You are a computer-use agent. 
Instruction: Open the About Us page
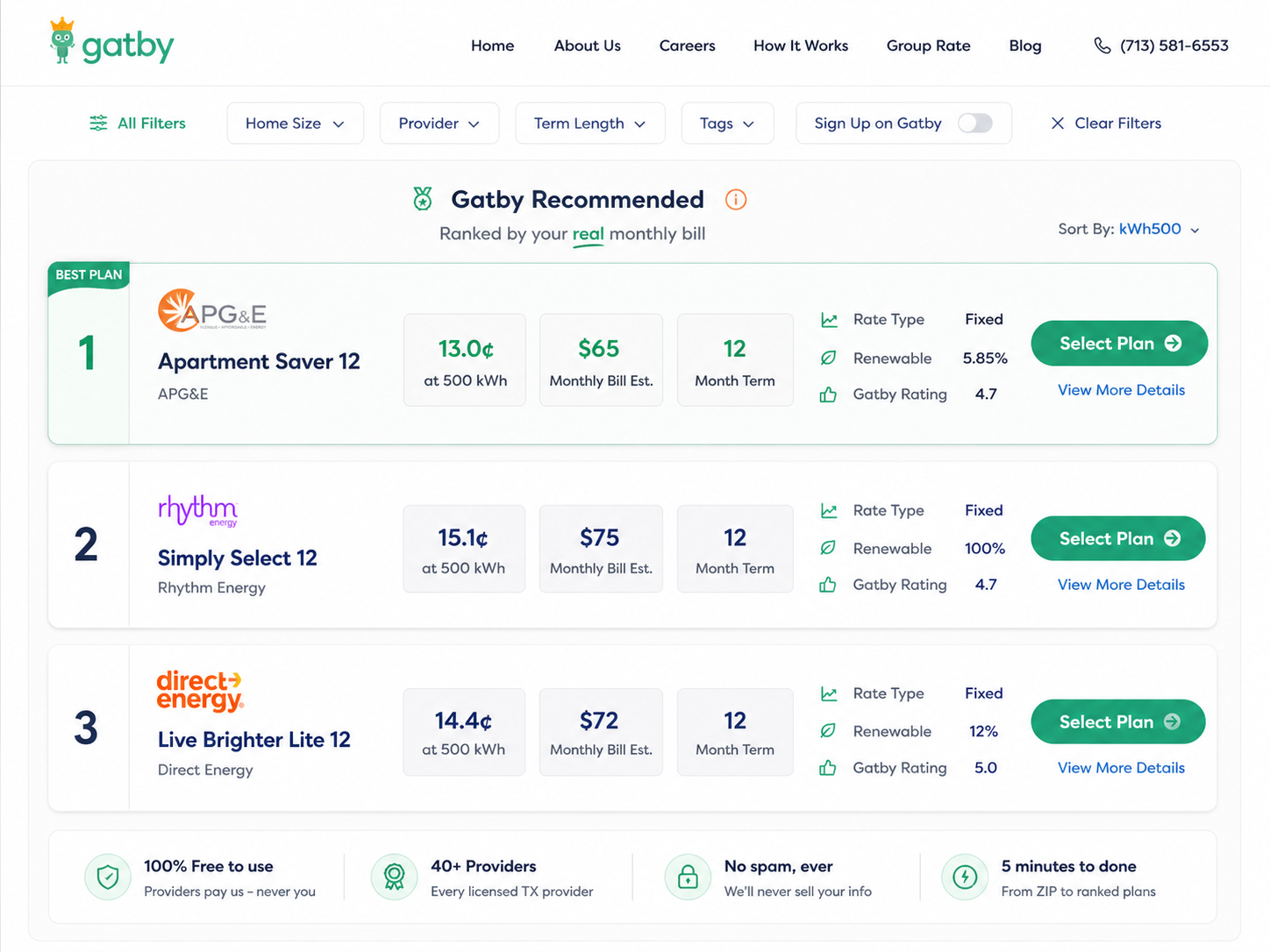(588, 46)
